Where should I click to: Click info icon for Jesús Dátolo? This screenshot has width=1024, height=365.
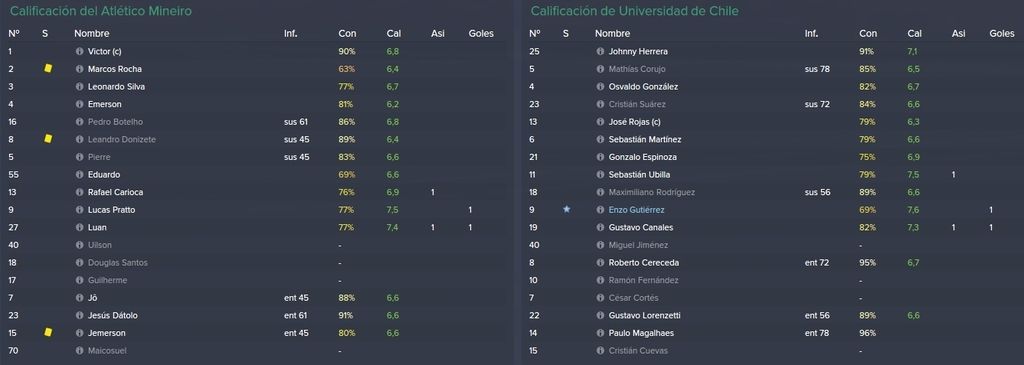[80, 315]
